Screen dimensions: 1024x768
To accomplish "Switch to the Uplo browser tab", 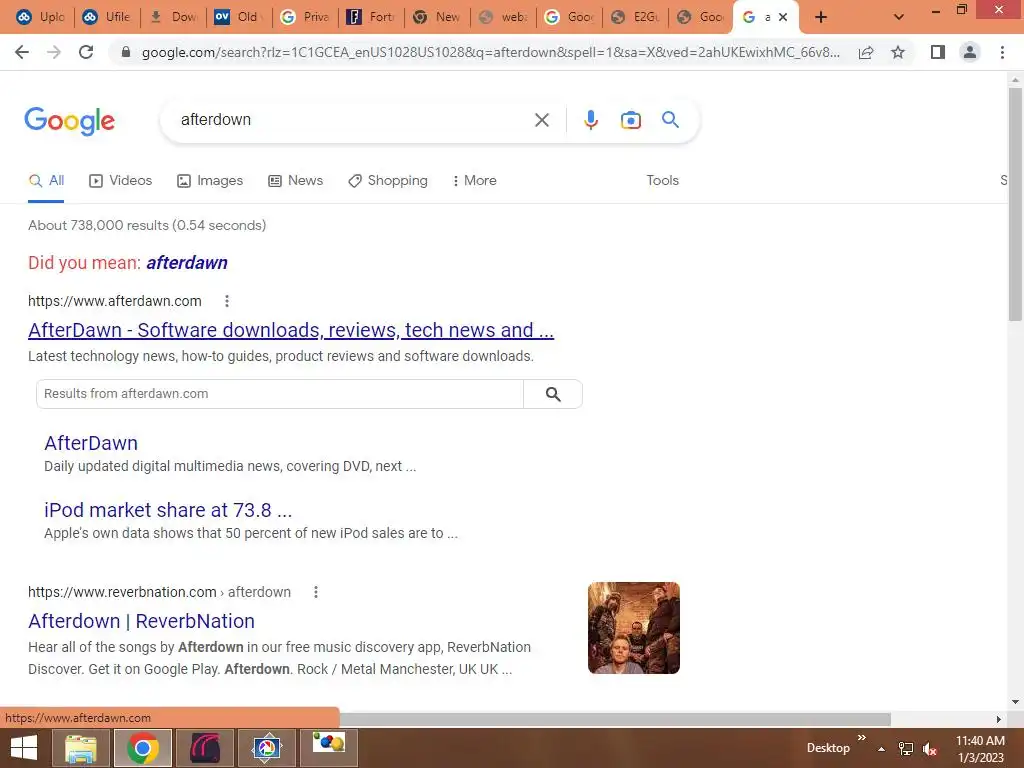I will pyautogui.click(x=40, y=17).
